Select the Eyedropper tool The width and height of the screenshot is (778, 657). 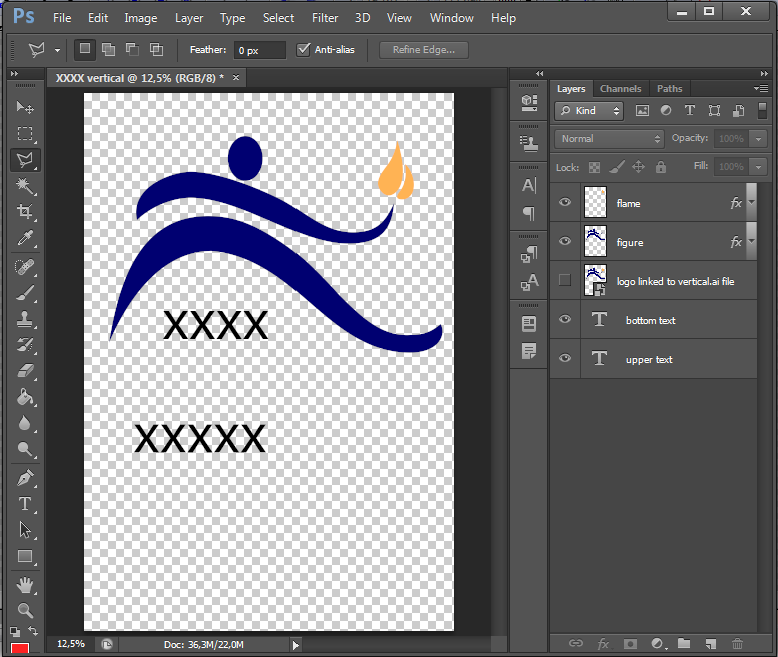[25, 239]
